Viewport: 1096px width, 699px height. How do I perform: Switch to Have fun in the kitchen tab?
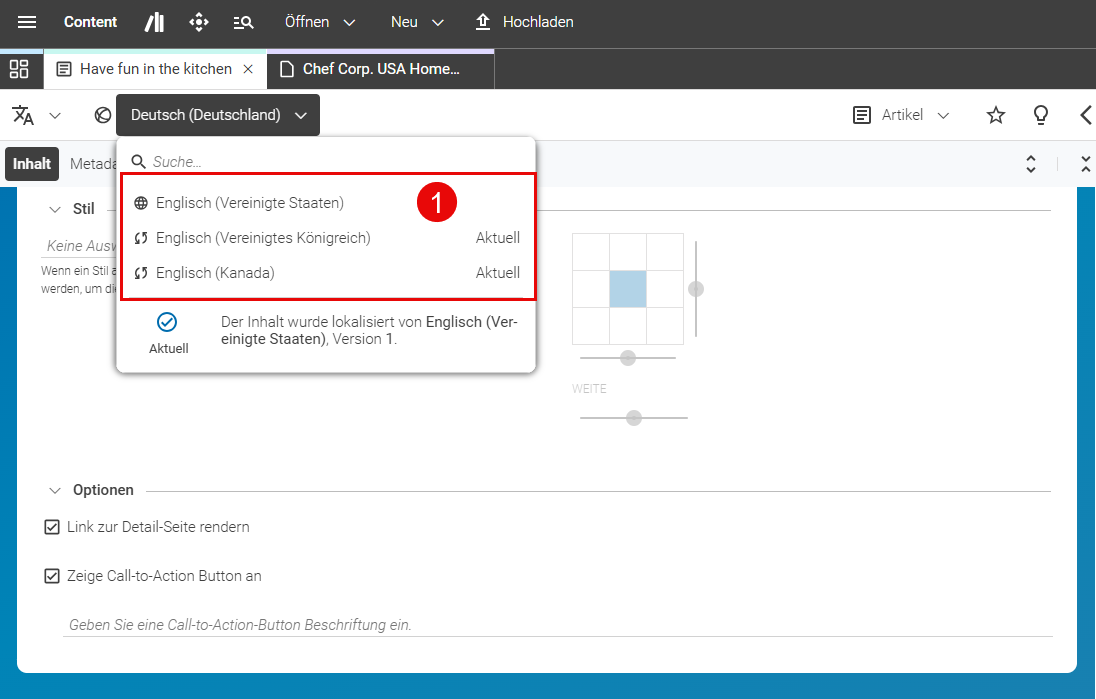pos(156,69)
